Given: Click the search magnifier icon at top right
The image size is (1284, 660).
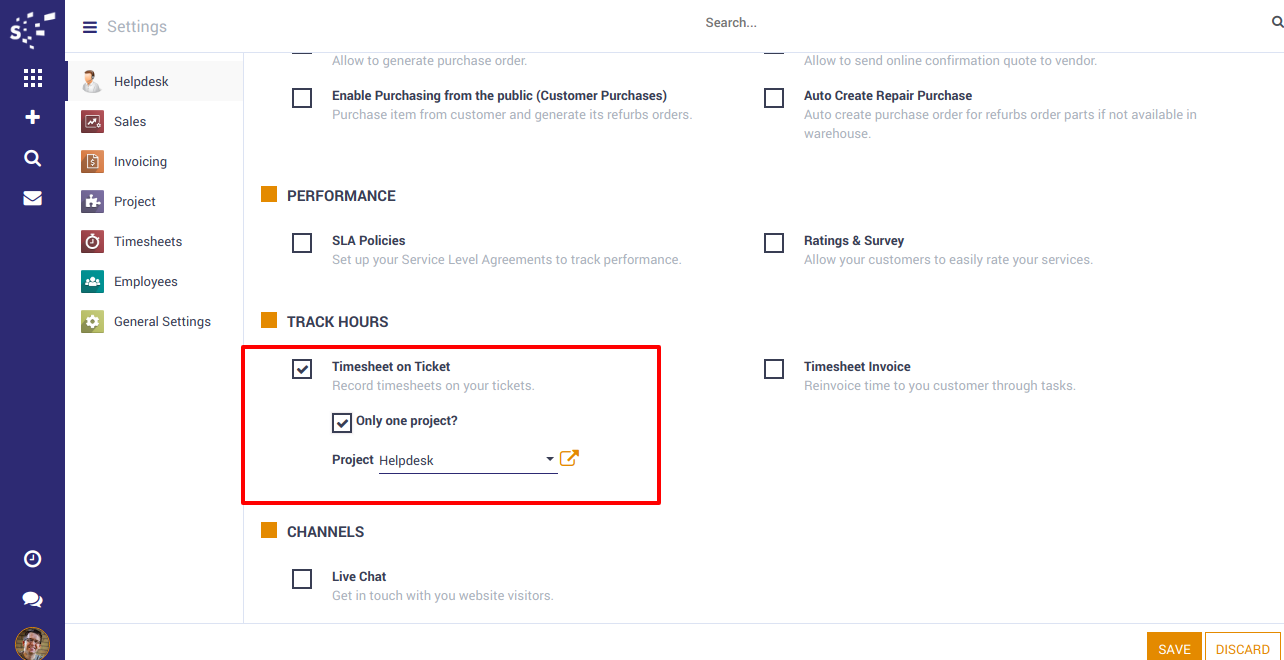Looking at the screenshot, I should pos(1276,22).
